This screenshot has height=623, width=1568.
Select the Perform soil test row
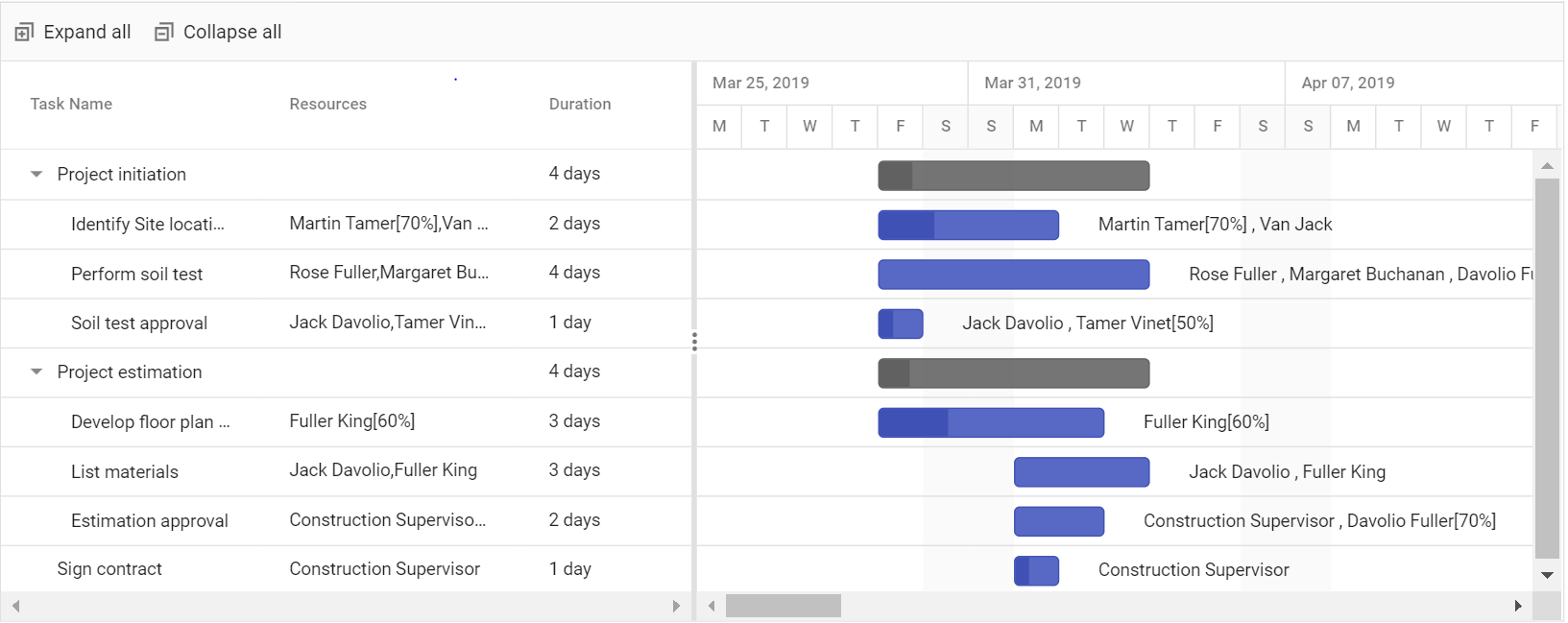[x=346, y=274]
